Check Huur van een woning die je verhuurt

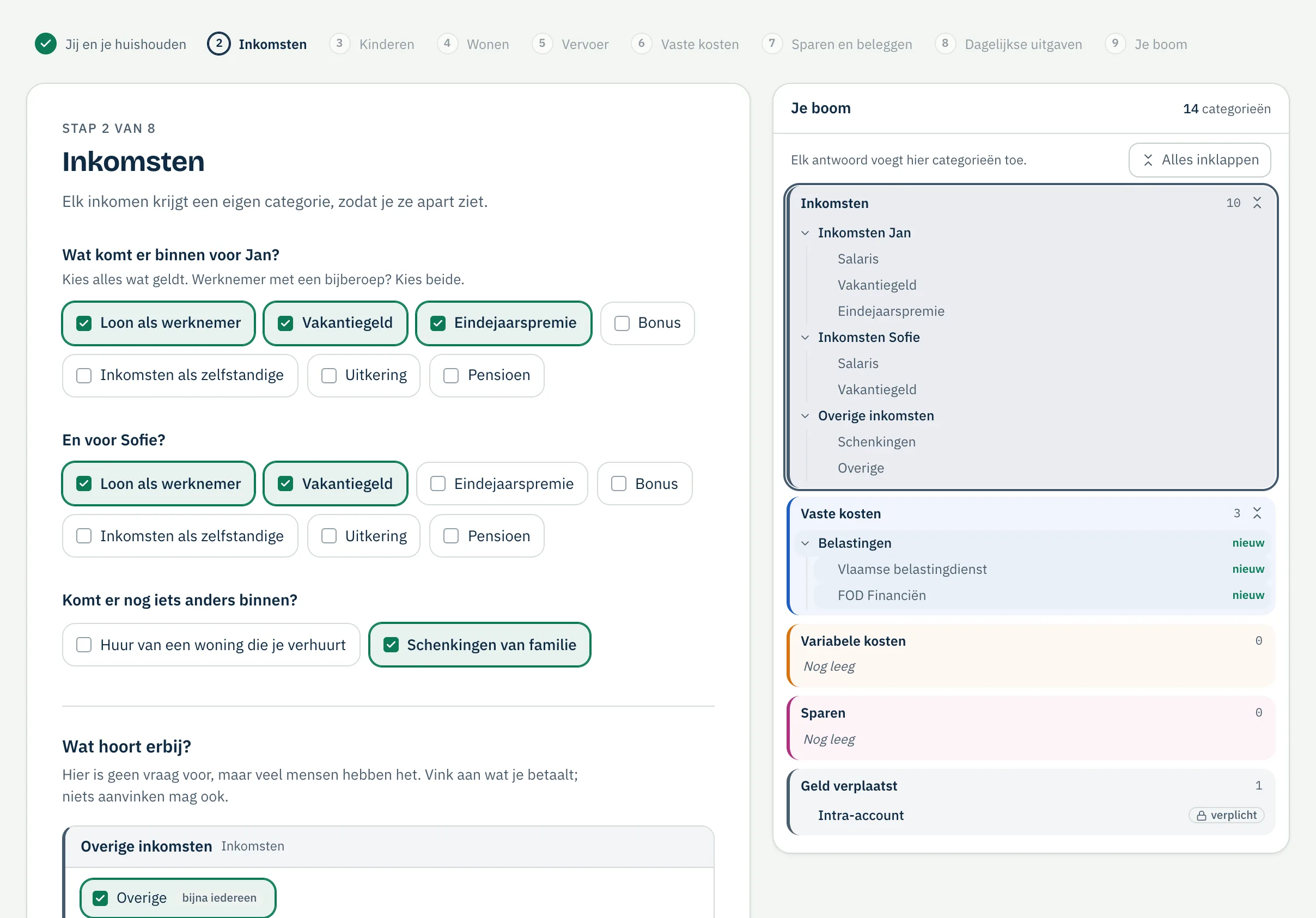point(211,645)
